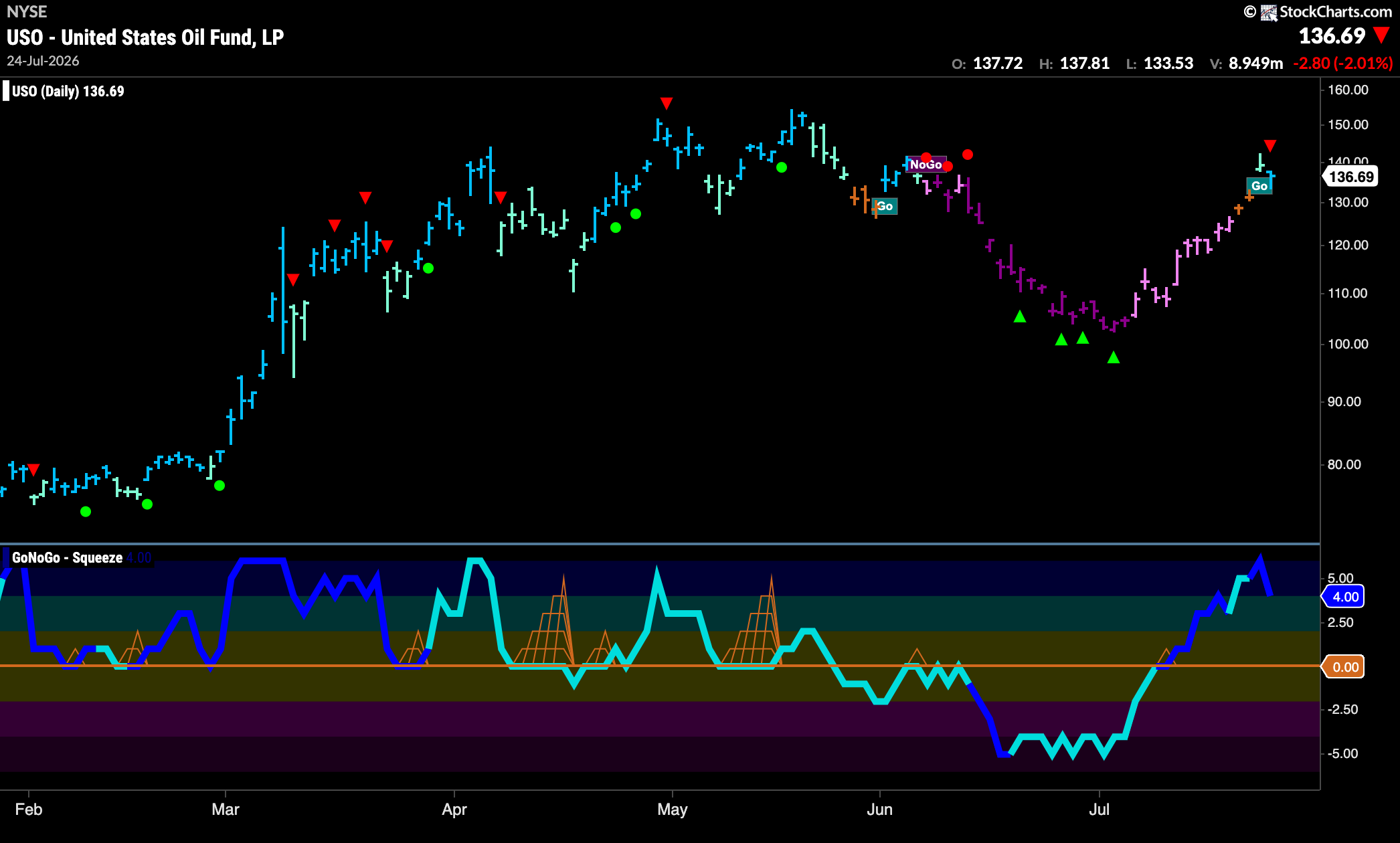1400x843 pixels.
Task: Click the low price value 133.53
Action: click(1168, 64)
